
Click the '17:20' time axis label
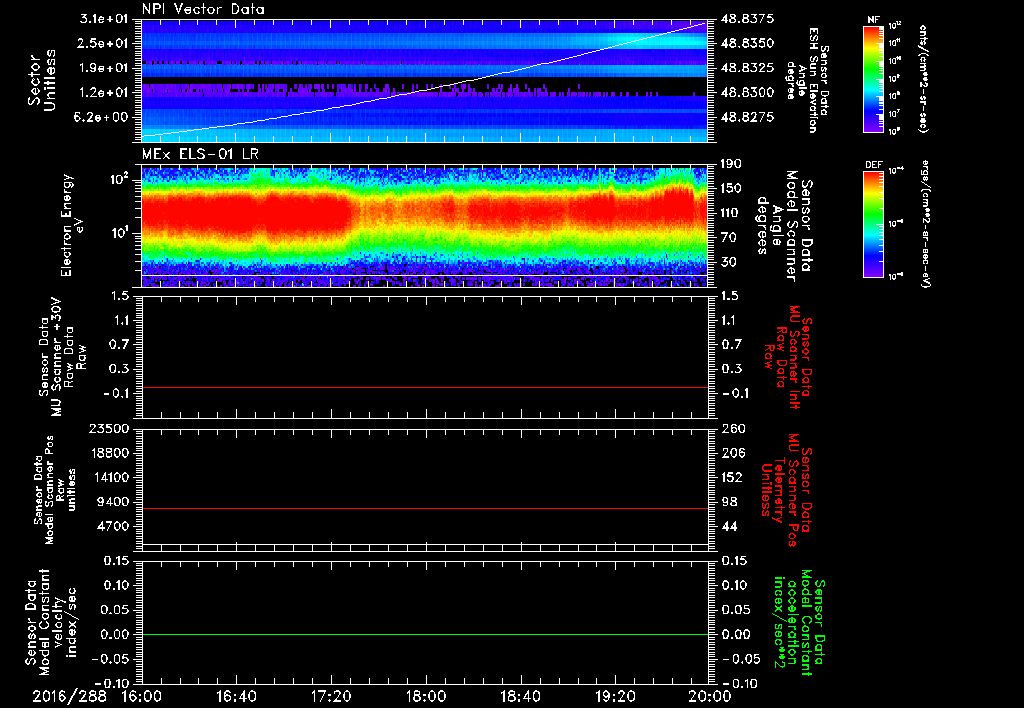point(331,697)
